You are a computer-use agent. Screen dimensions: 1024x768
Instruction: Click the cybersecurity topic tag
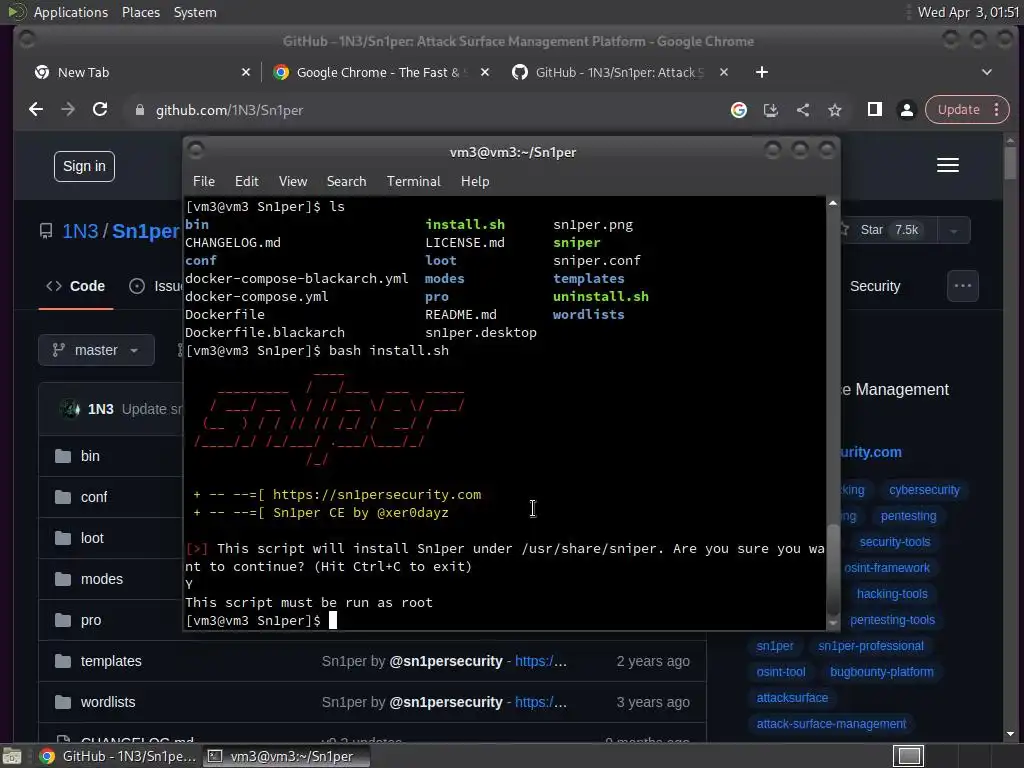click(x=924, y=490)
